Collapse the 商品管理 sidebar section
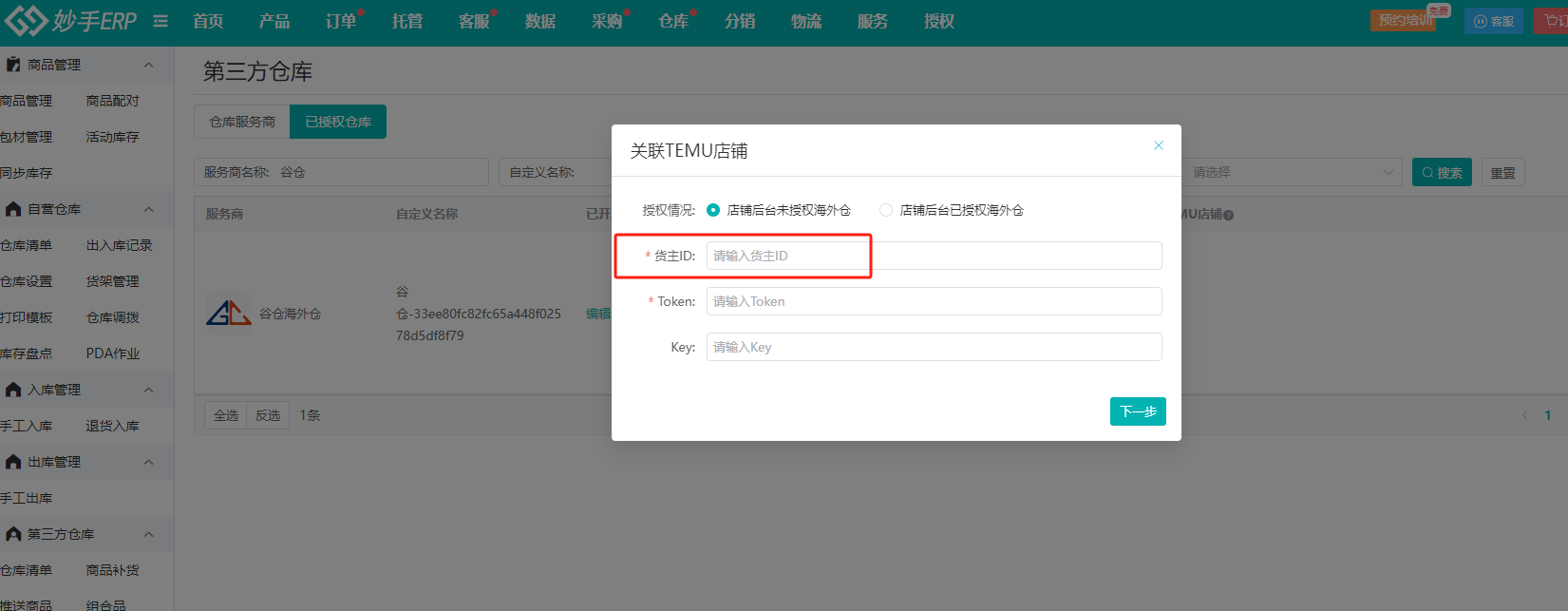This screenshot has width=1568, height=611. pos(148,65)
